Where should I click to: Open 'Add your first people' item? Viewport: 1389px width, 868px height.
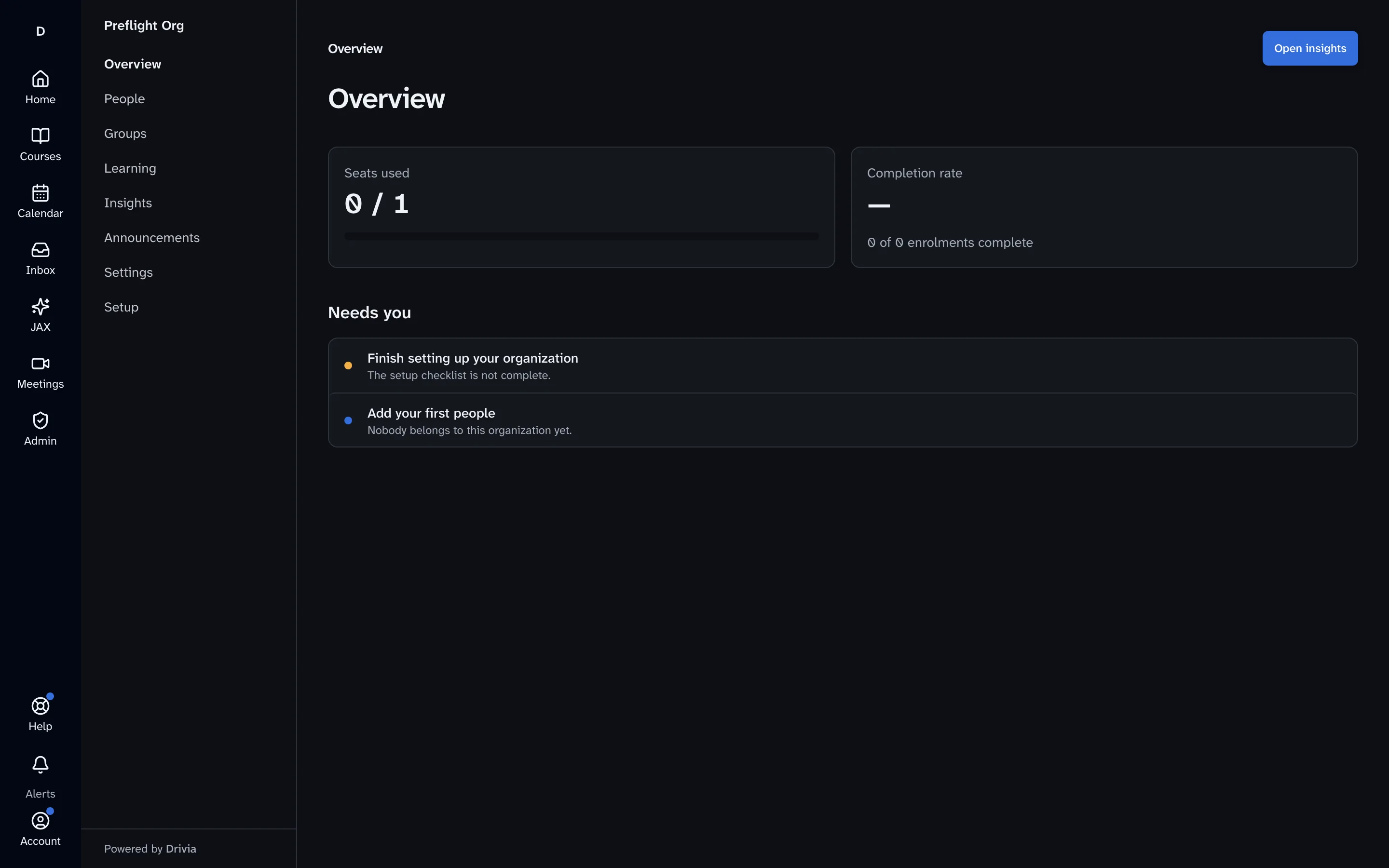[x=843, y=420]
